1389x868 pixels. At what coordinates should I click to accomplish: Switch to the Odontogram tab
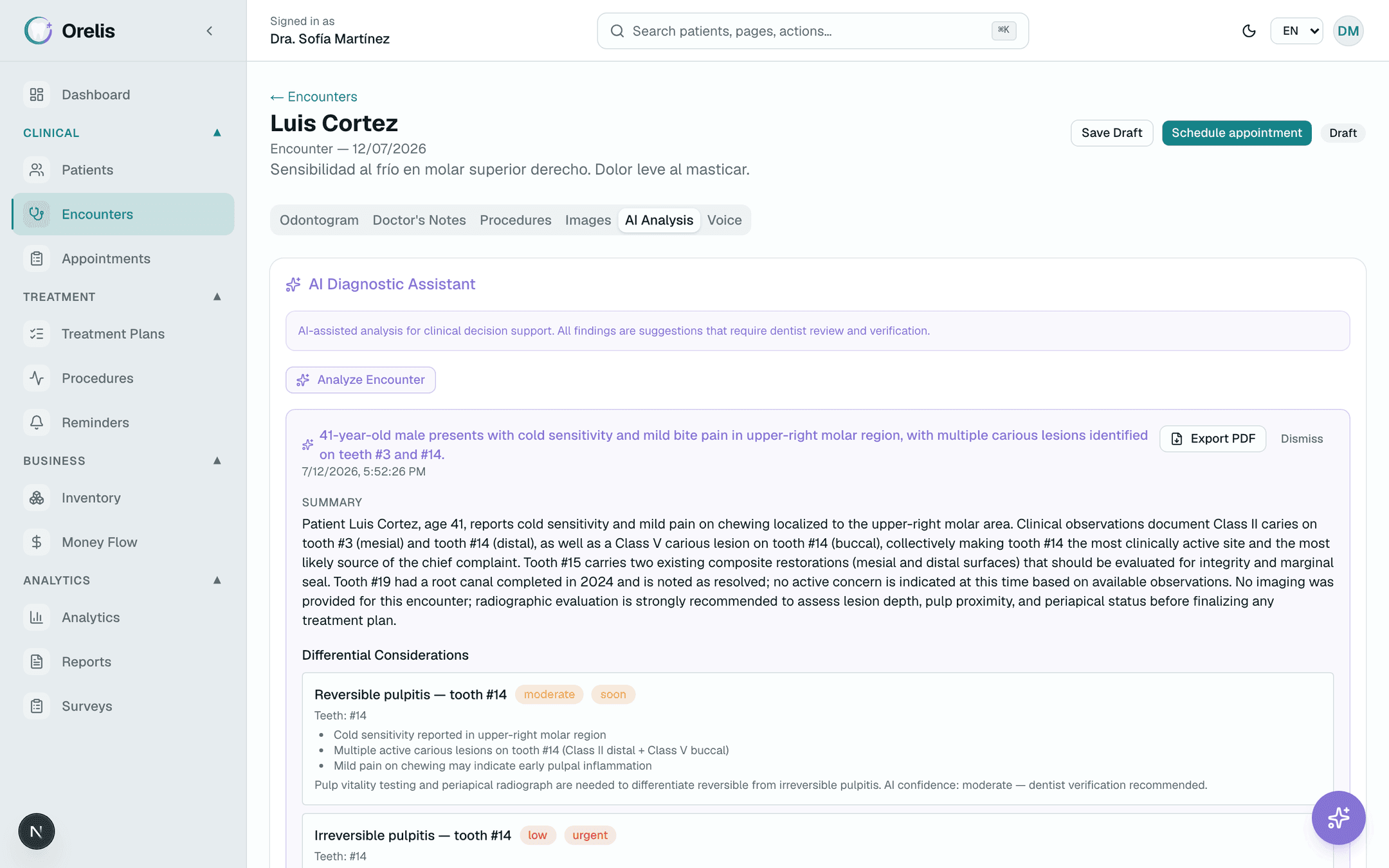(319, 220)
